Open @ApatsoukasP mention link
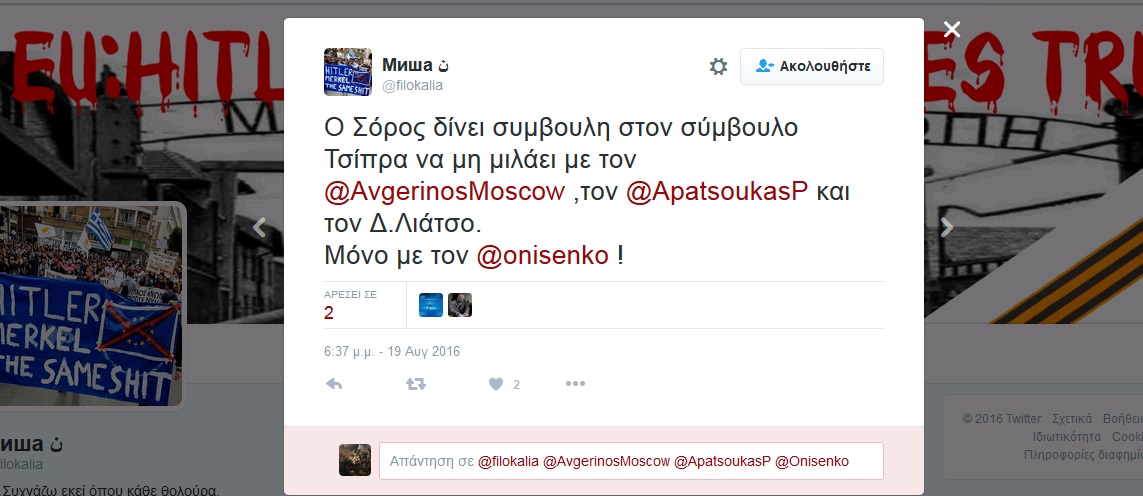Image resolution: width=1143 pixels, height=496 pixels. [717, 192]
